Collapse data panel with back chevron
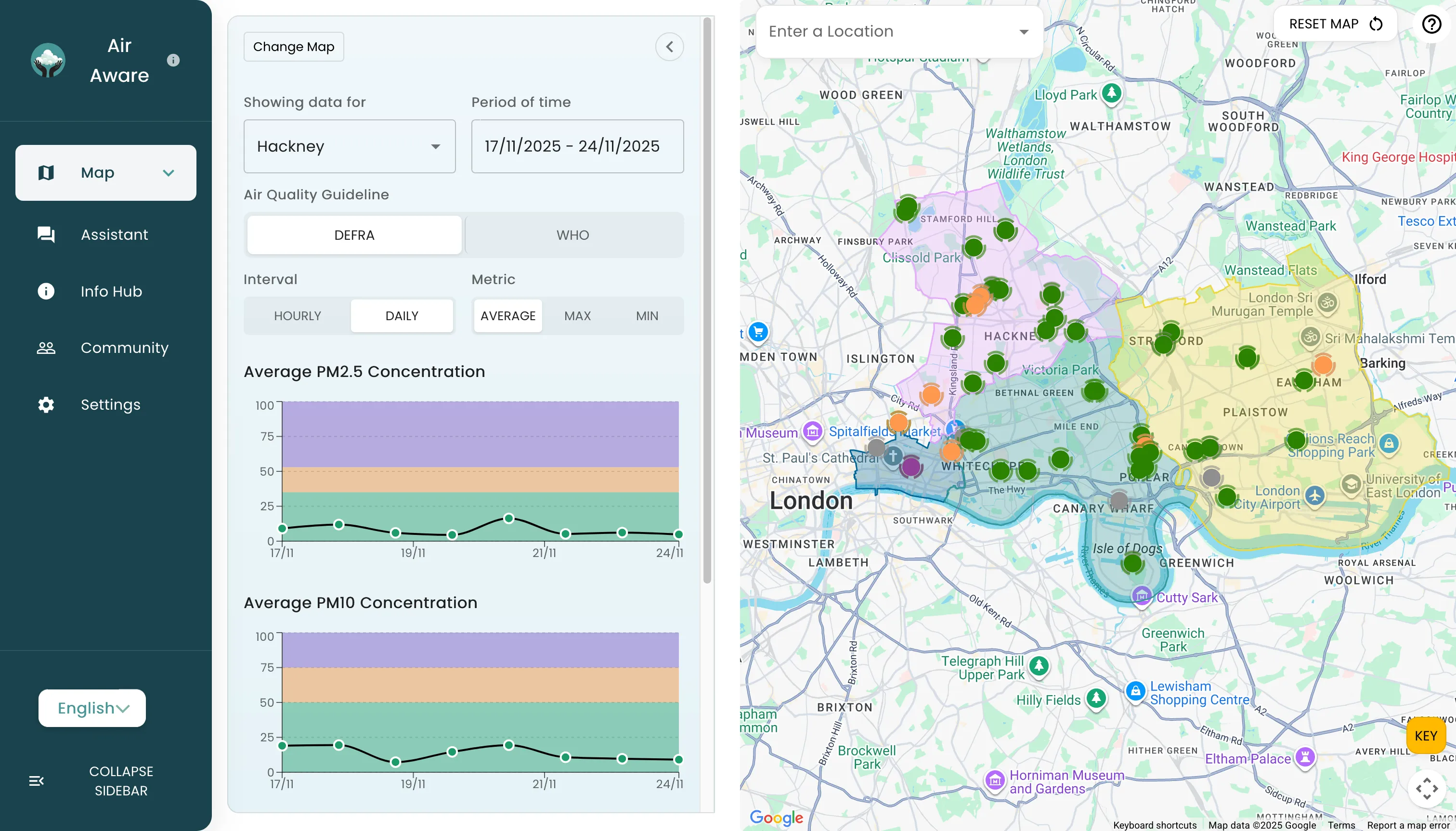The image size is (1456, 831). click(669, 47)
